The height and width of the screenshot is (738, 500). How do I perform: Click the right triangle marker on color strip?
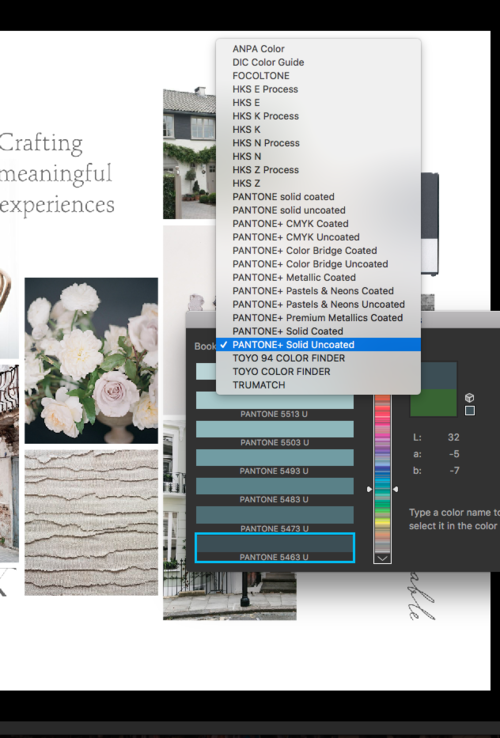click(x=395, y=489)
